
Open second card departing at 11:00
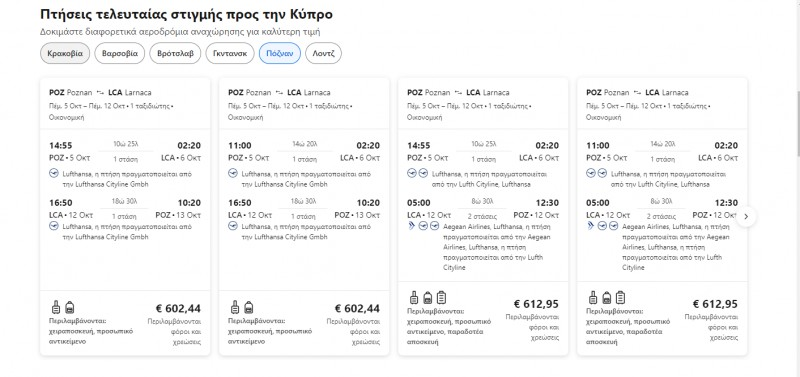(x=304, y=216)
